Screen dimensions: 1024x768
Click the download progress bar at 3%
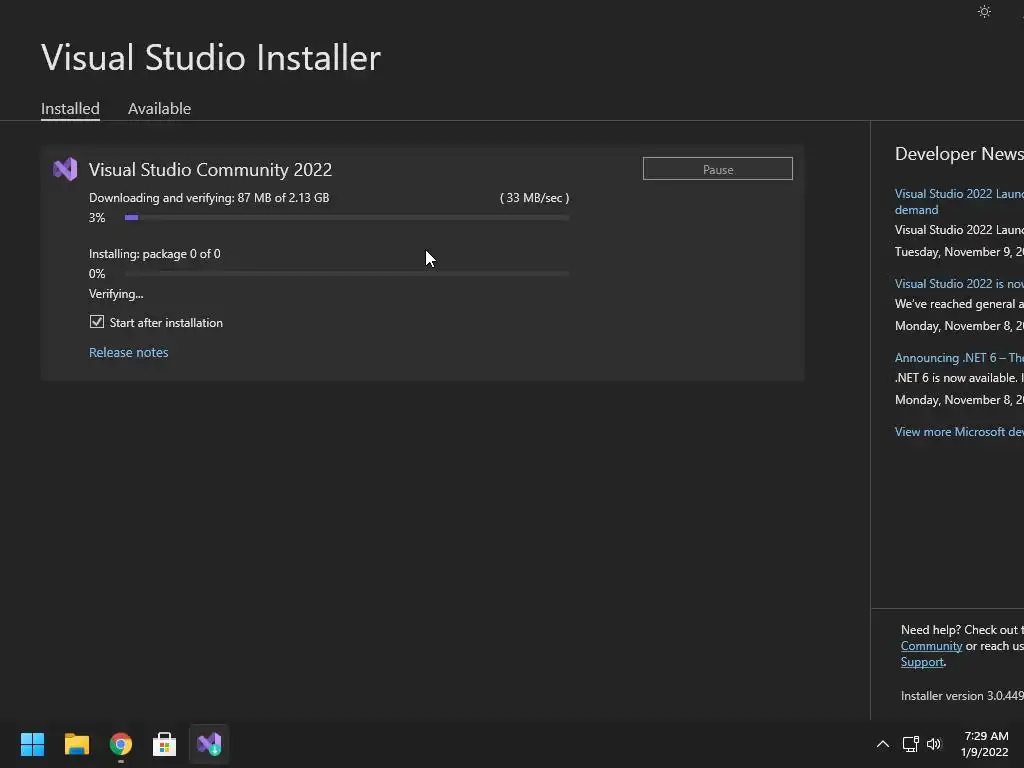(x=347, y=217)
